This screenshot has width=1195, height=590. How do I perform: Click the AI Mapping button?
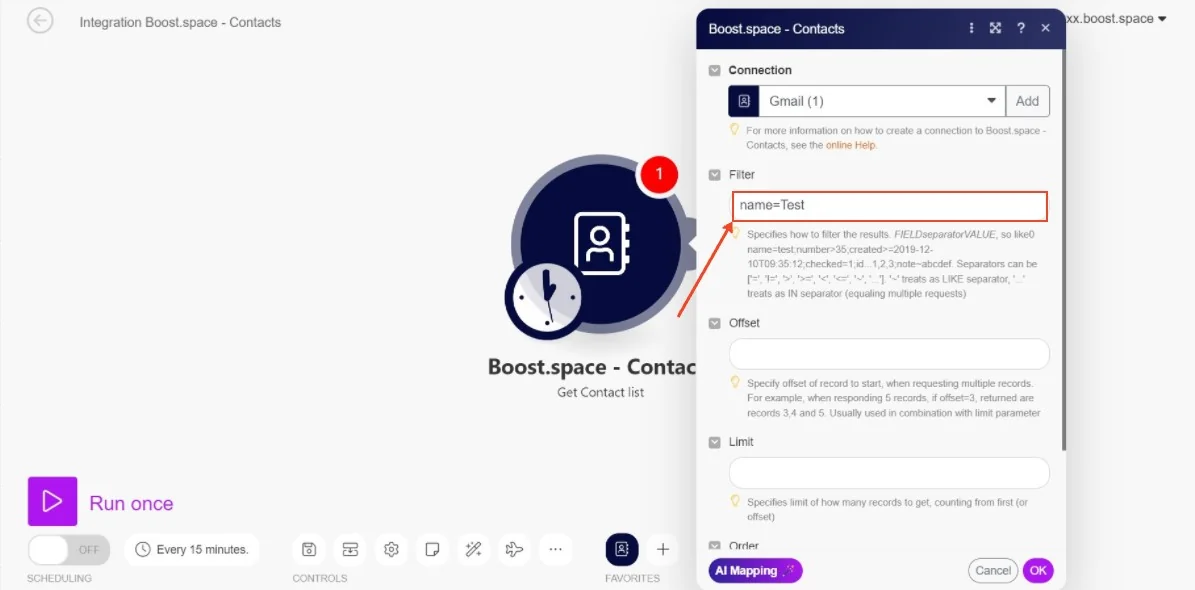coord(755,570)
